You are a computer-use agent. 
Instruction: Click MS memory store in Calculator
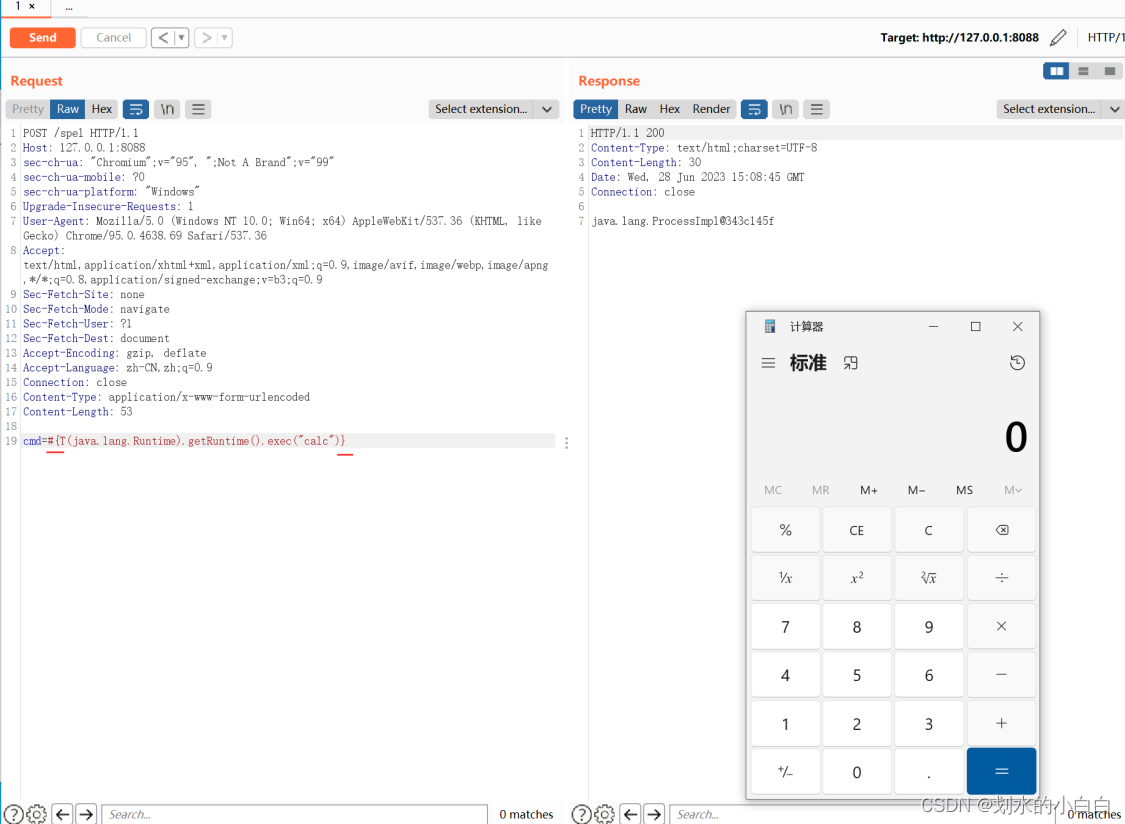pos(964,490)
